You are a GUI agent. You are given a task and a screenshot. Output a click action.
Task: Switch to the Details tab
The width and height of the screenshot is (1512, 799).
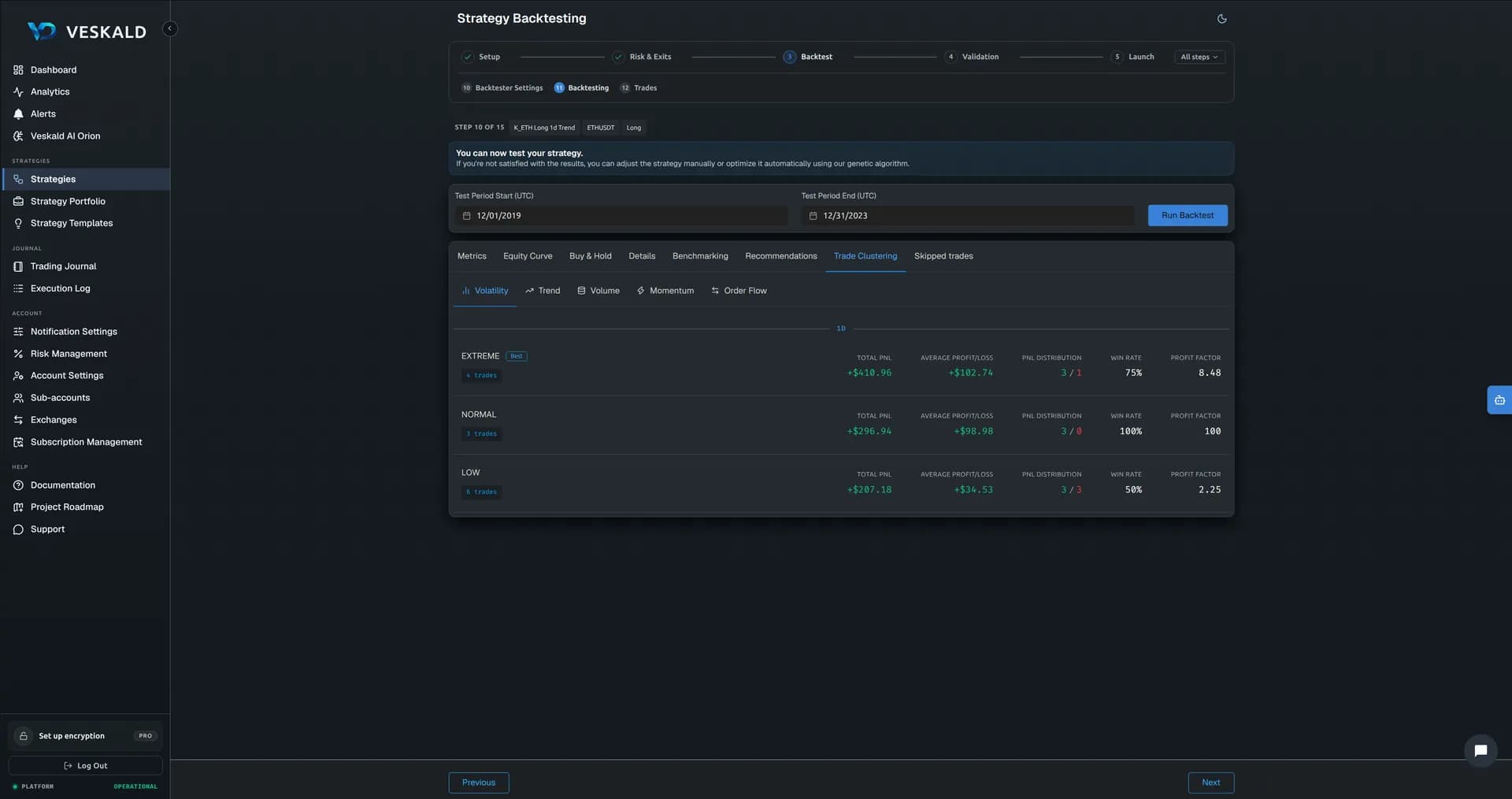(x=642, y=256)
